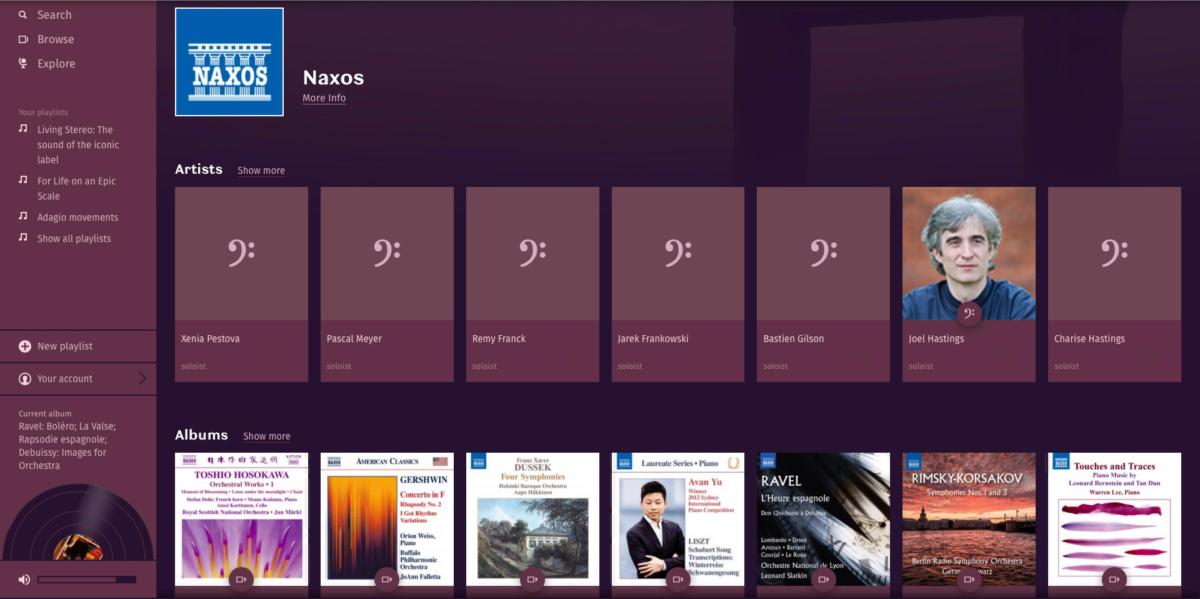
Task: Open the Pascal Meyer artist card
Action: coord(387,284)
